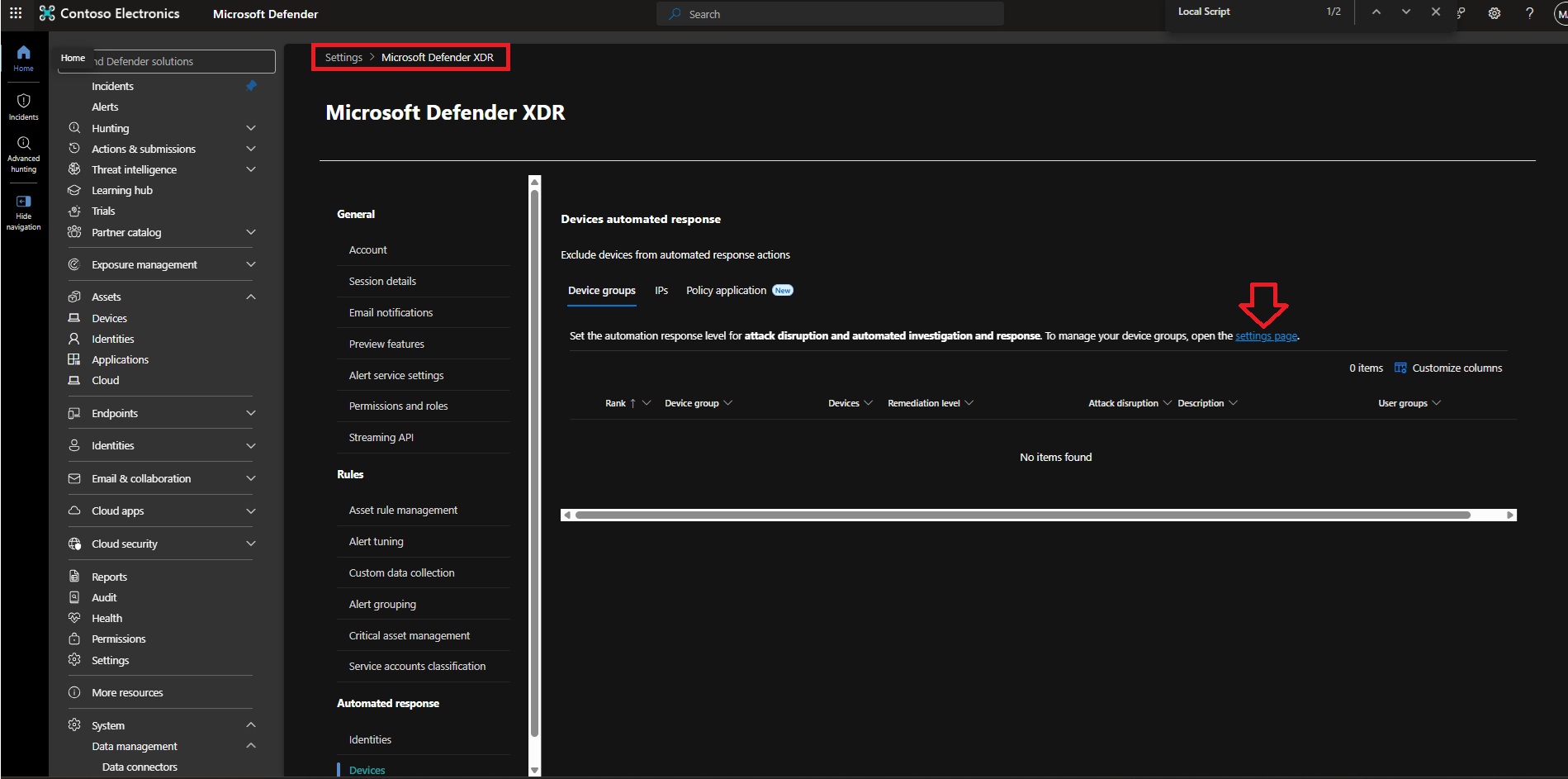Screen dimensions: 1568x779
Task: Click the Customize columns icon
Action: tap(1400, 368)
